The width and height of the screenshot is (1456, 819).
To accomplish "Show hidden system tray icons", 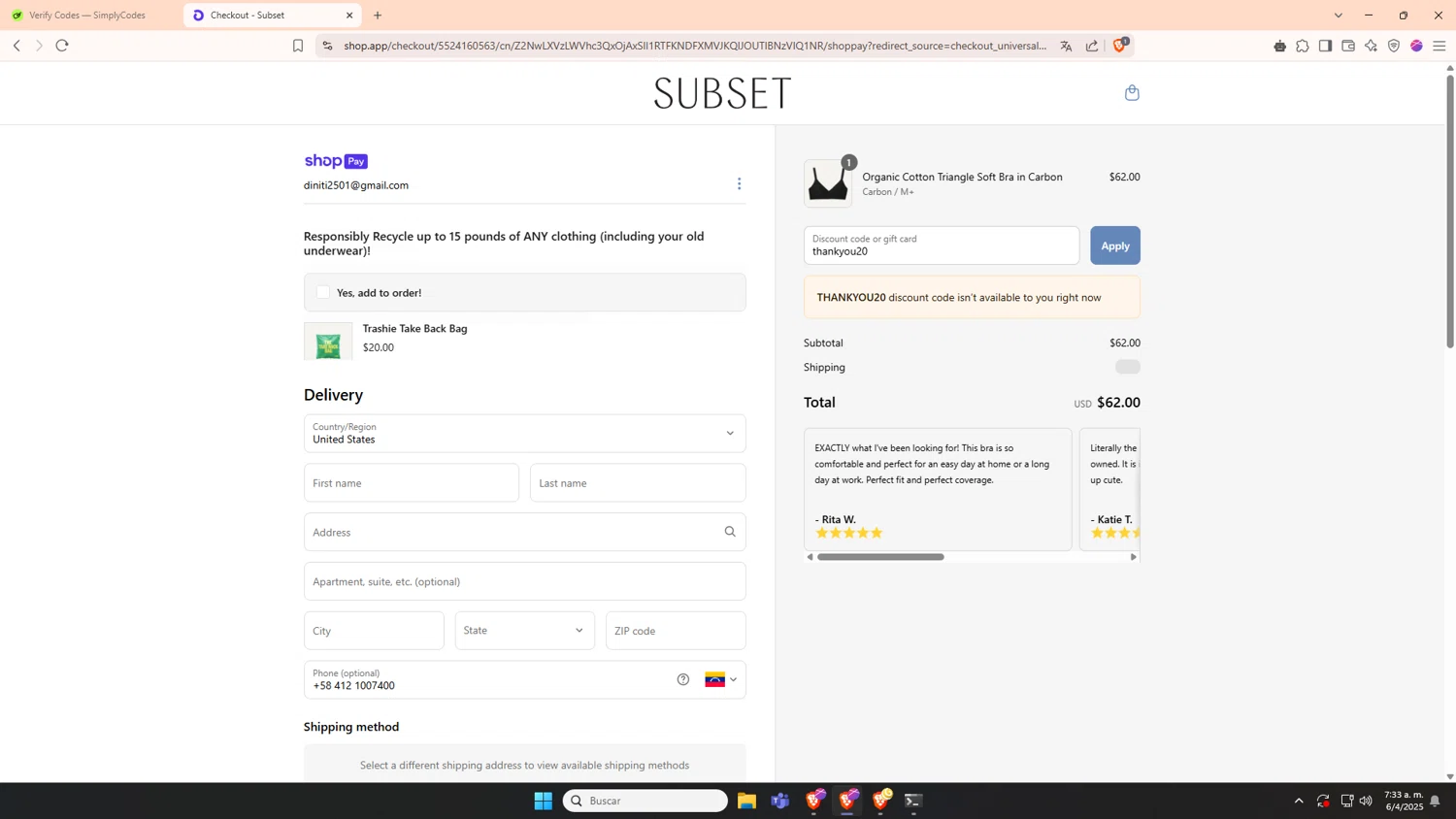I will (x=1299, y=801).
